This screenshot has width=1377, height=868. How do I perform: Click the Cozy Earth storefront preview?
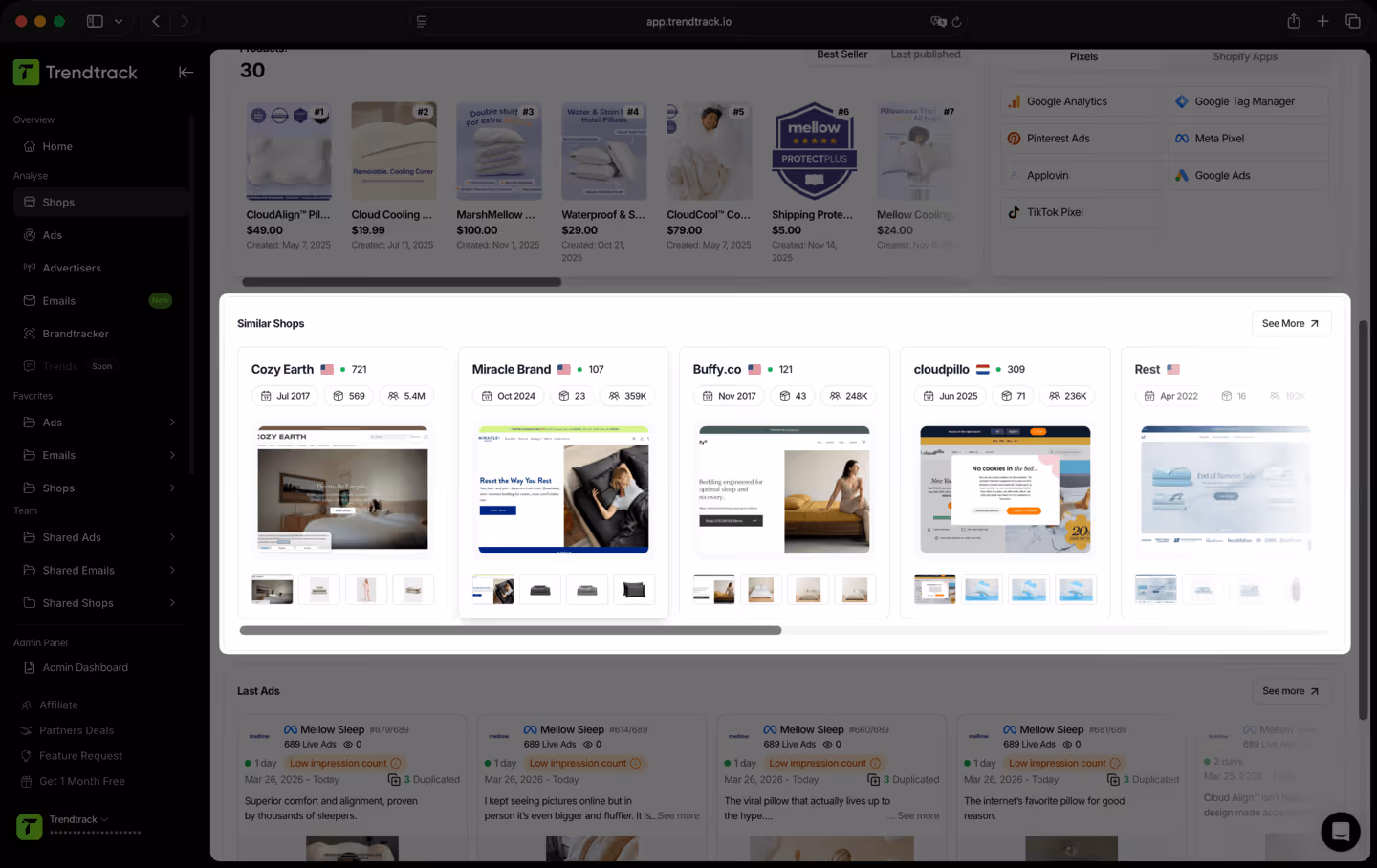pos(342,489)
